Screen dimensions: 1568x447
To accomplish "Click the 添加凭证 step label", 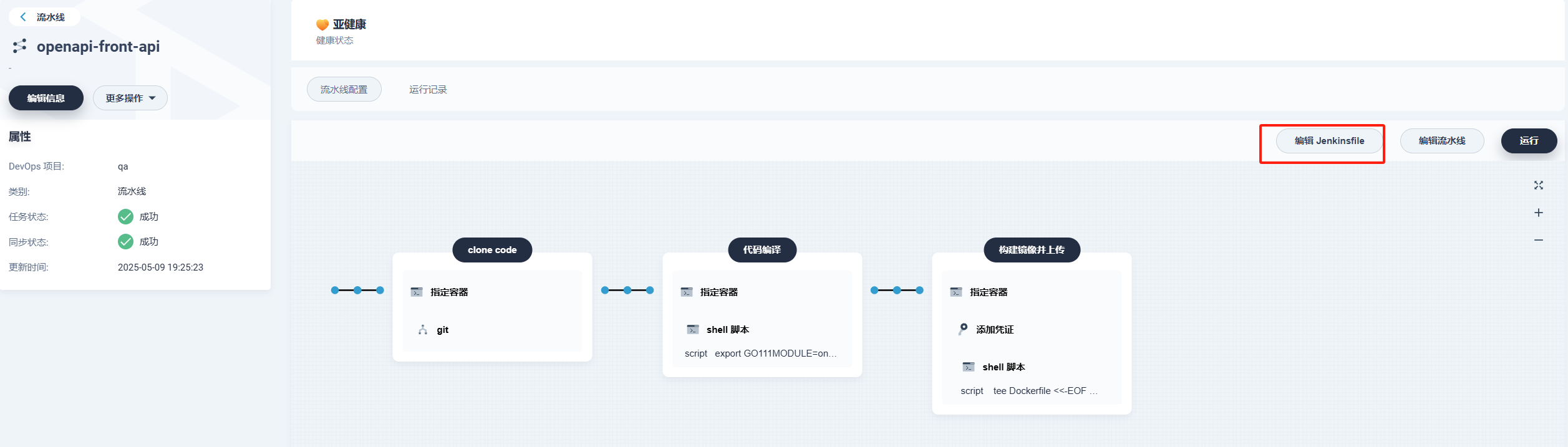I will click(x=995, y=329).
